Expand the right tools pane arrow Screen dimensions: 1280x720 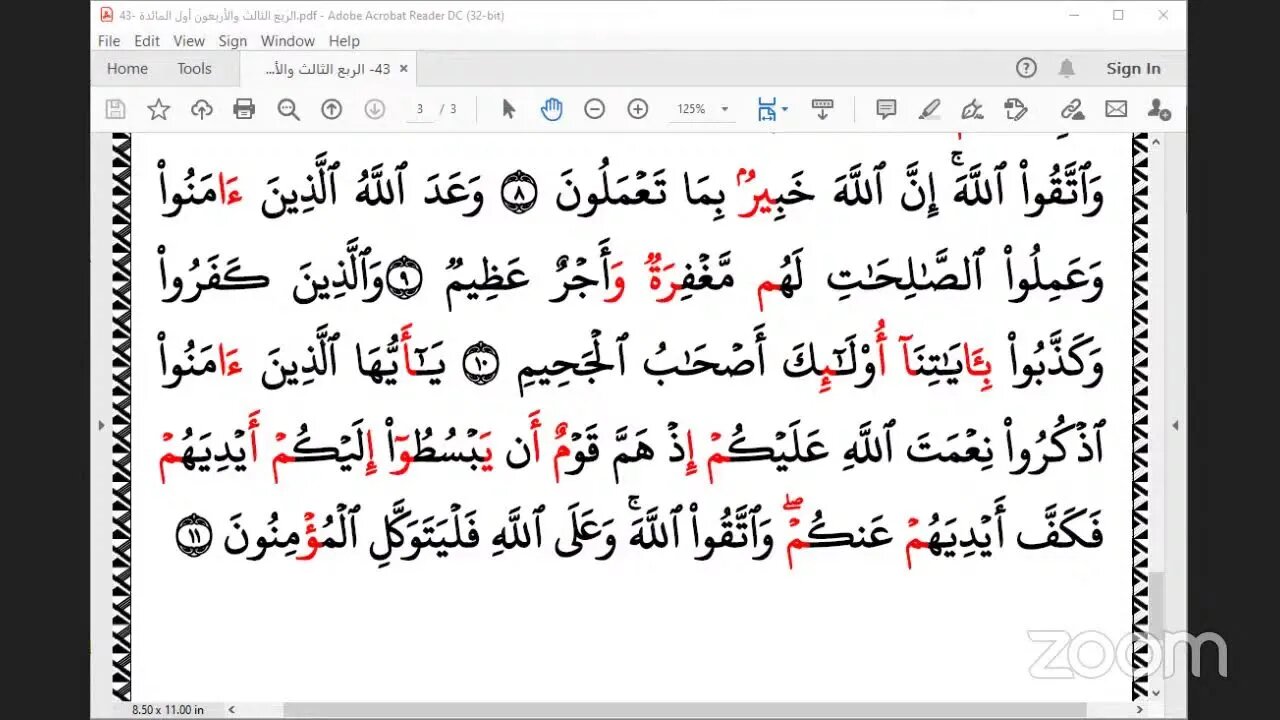(1174, 425)
